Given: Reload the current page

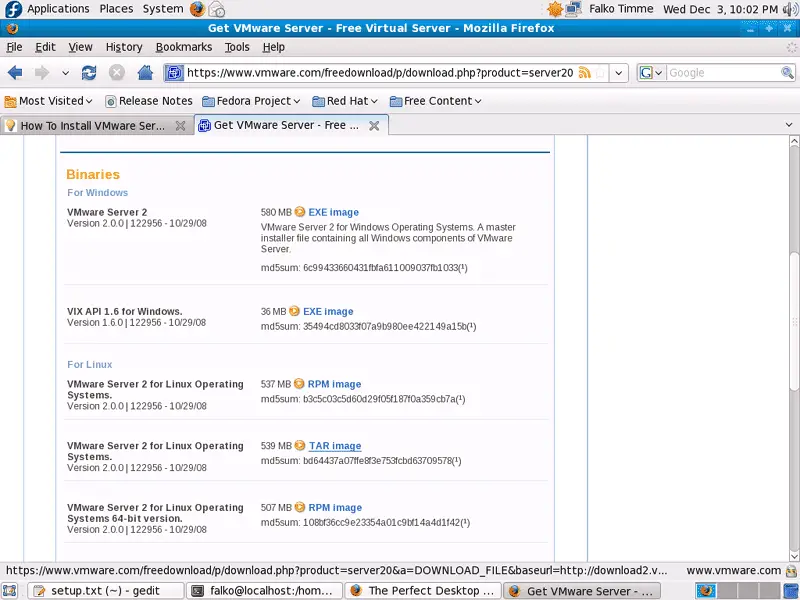Looking at the screenshot, I should point(89,73).
